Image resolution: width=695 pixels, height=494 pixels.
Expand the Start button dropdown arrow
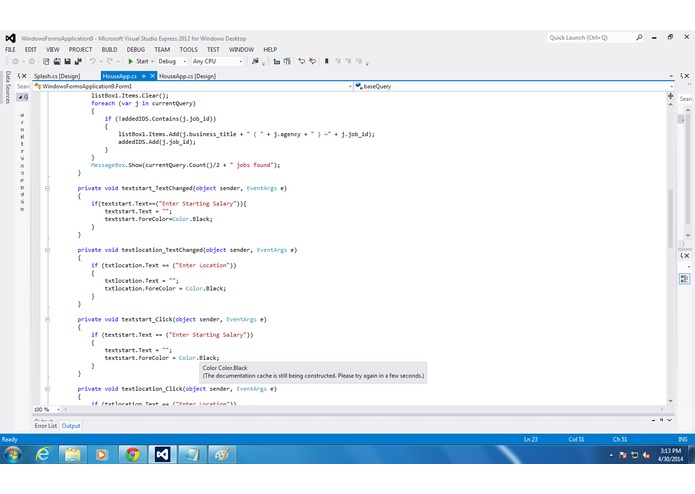pyautogui.click(x=152, y=62)
